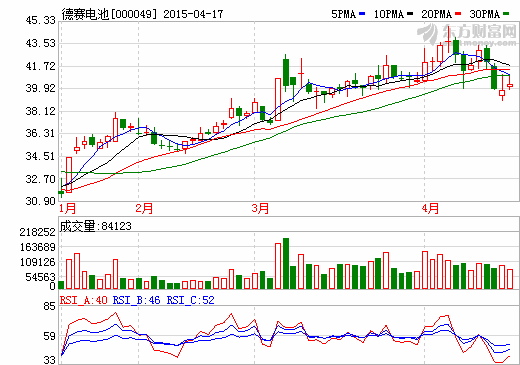520x365 pixels.
Task: Click the 1月 month label
Action: point(67,208)
